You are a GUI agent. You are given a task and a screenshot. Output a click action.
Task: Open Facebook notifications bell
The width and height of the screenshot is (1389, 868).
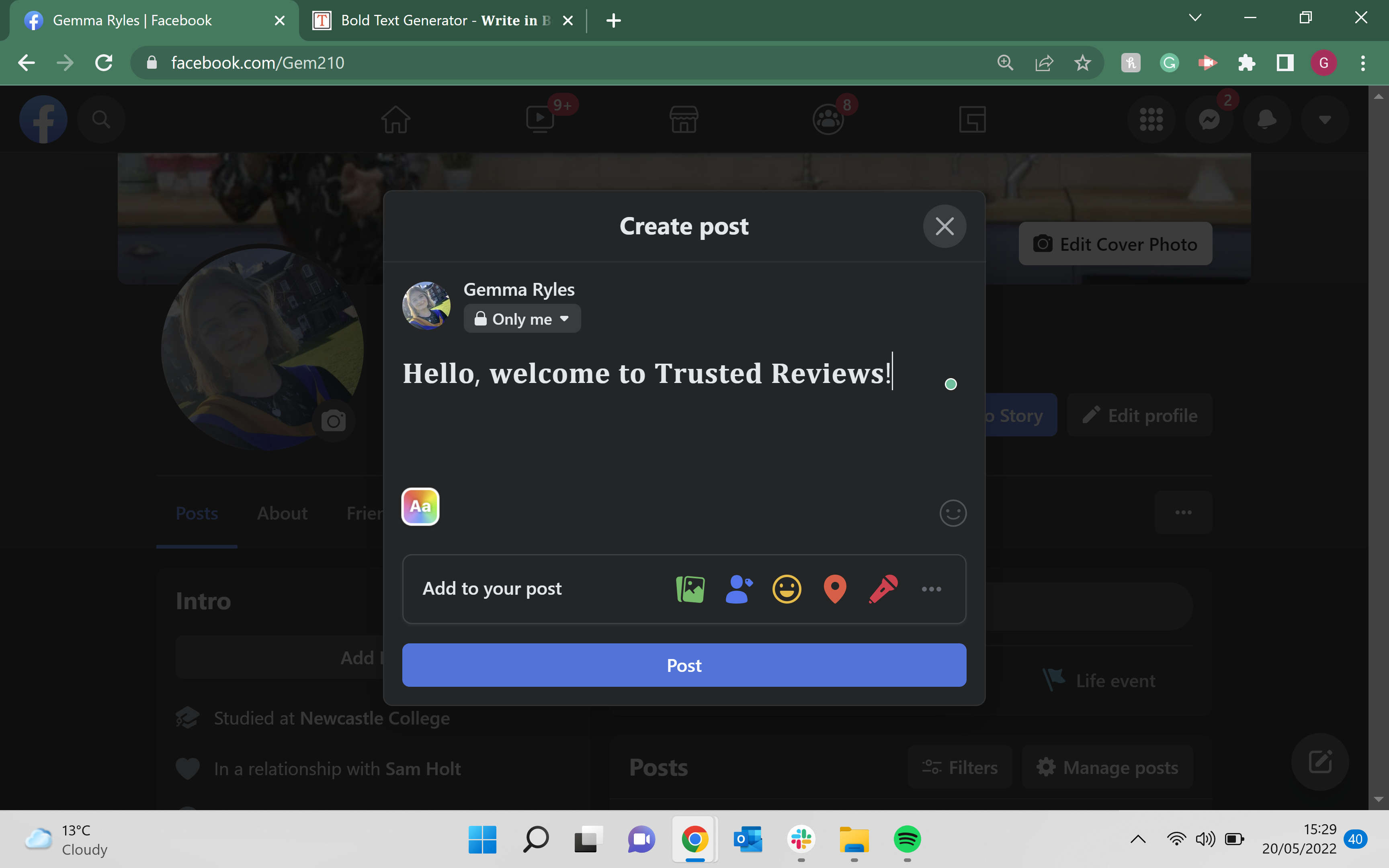pyautogui.click(x=1267, y=119)
